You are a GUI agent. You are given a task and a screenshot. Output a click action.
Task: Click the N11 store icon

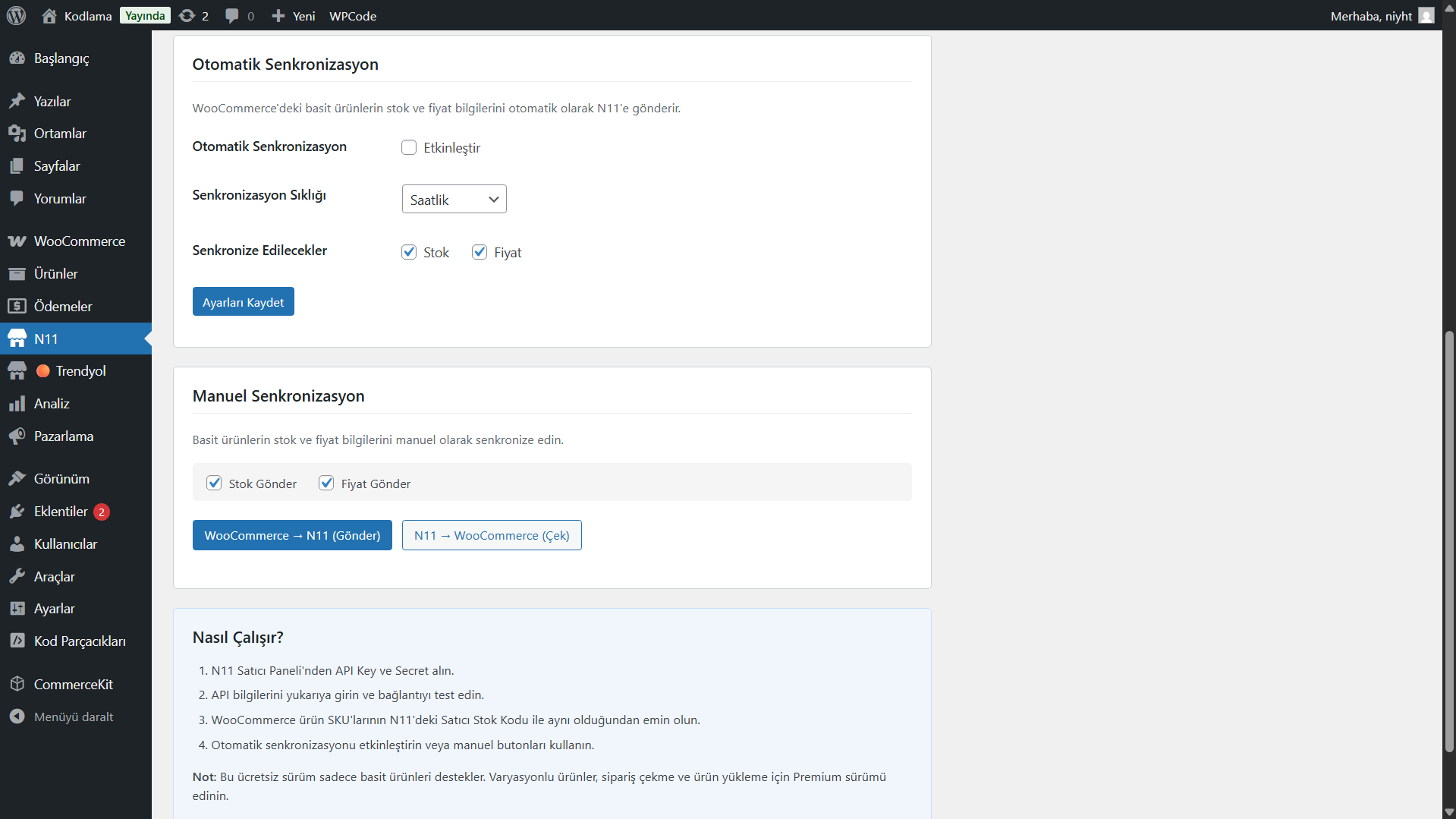tap(17, 339)
